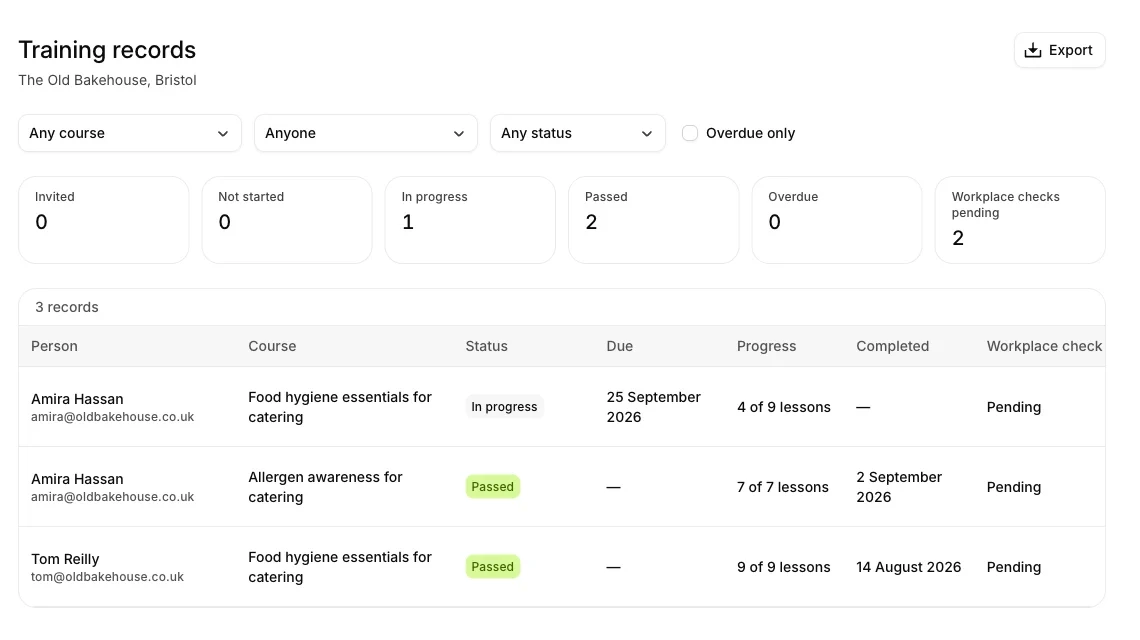Click Allergen awareness for catering course cell
Image resolution: width=1140 pixels, height=640 pixels.
[x=326, y=487]
